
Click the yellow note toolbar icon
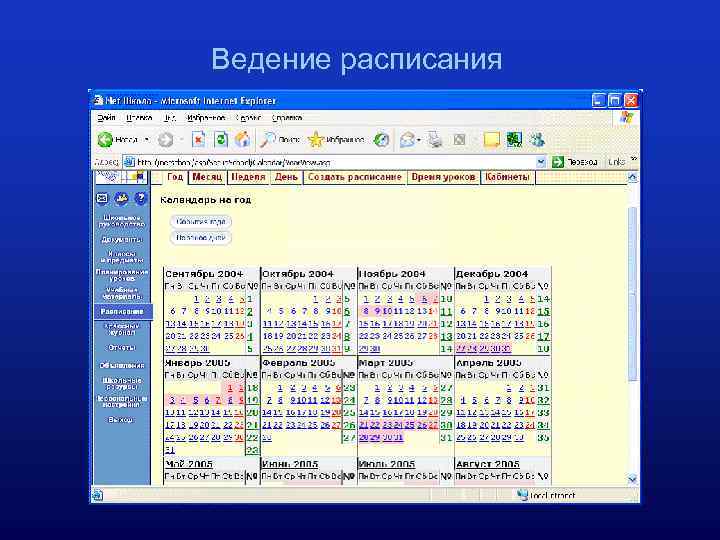[x=492, y=140]
